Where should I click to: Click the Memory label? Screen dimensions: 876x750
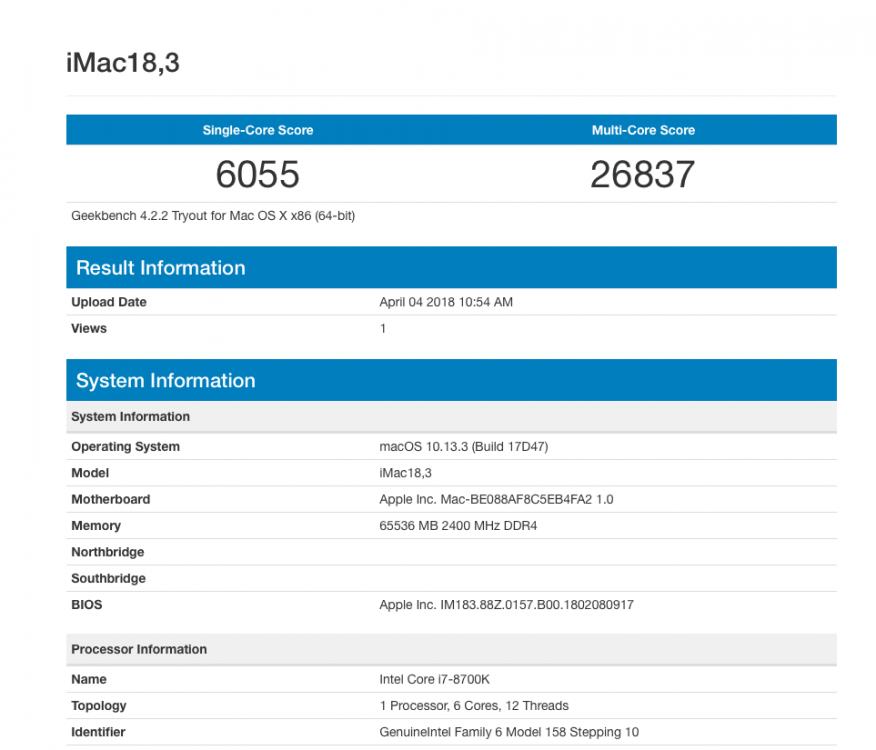[x=96, y=525]
